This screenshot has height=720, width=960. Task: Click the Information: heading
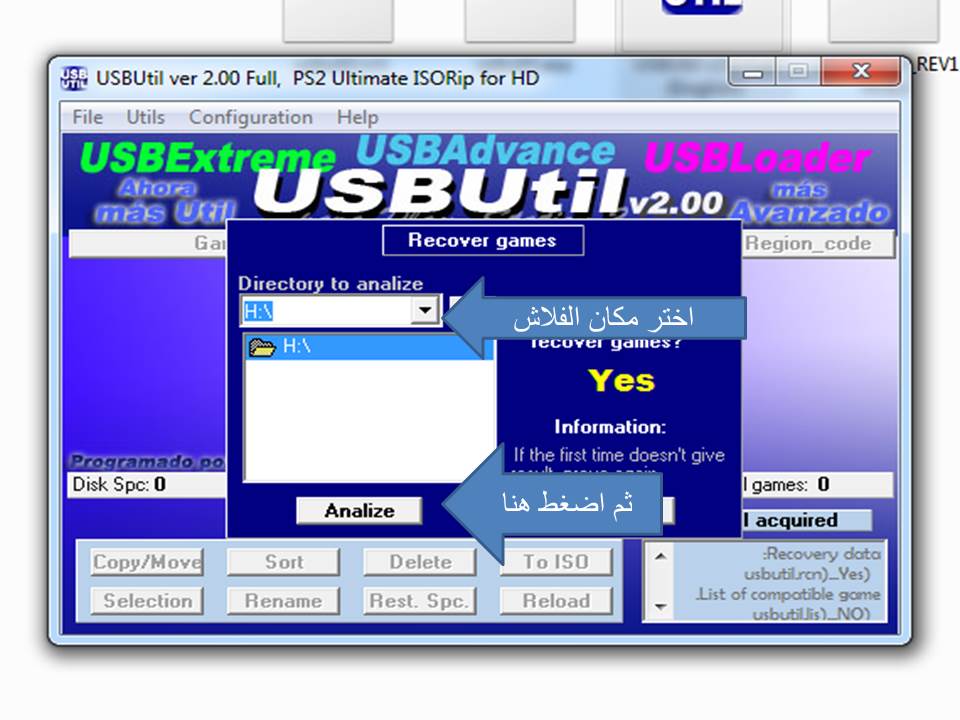click(610, 427)
